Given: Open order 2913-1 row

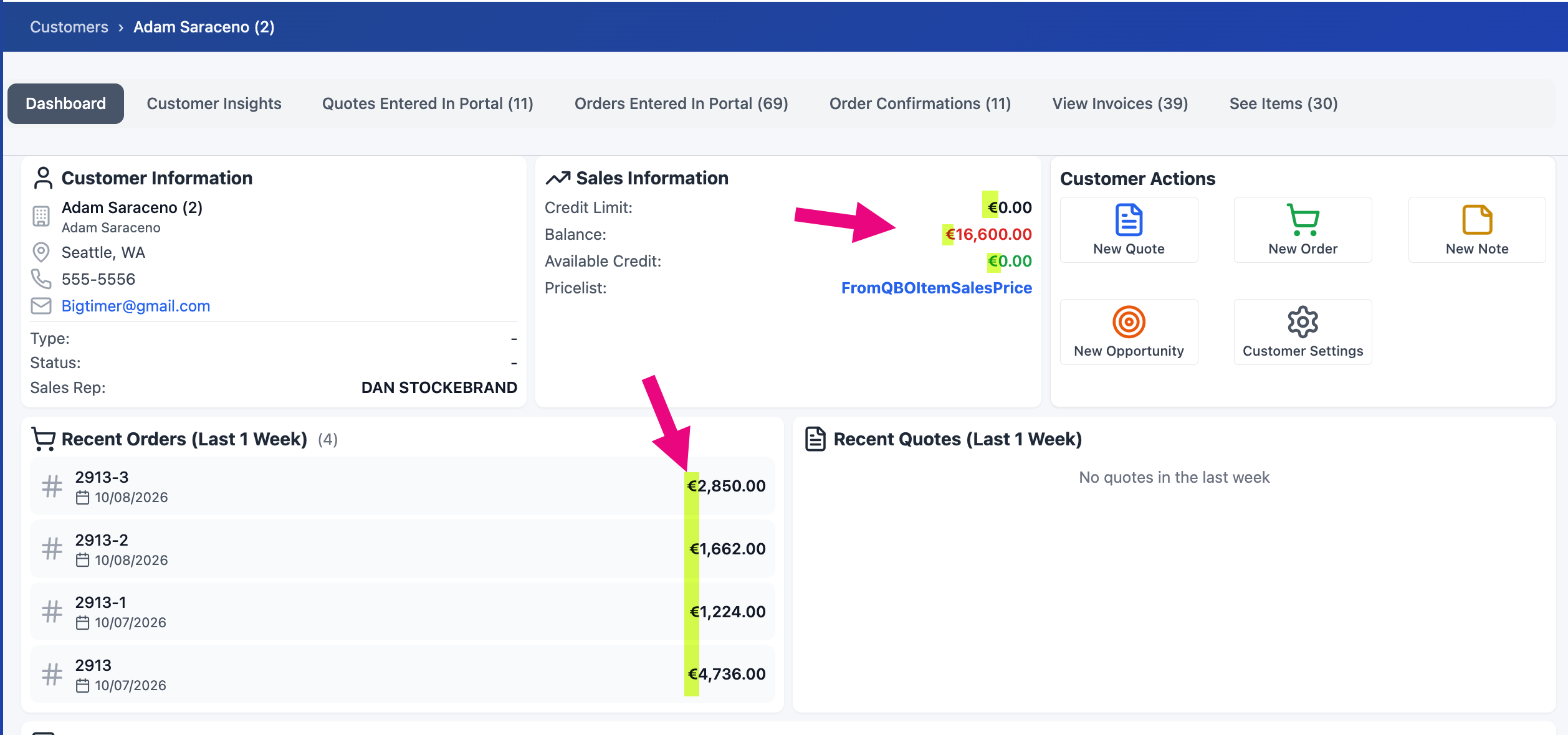Looking at the screenshot, I should (402, 612).
